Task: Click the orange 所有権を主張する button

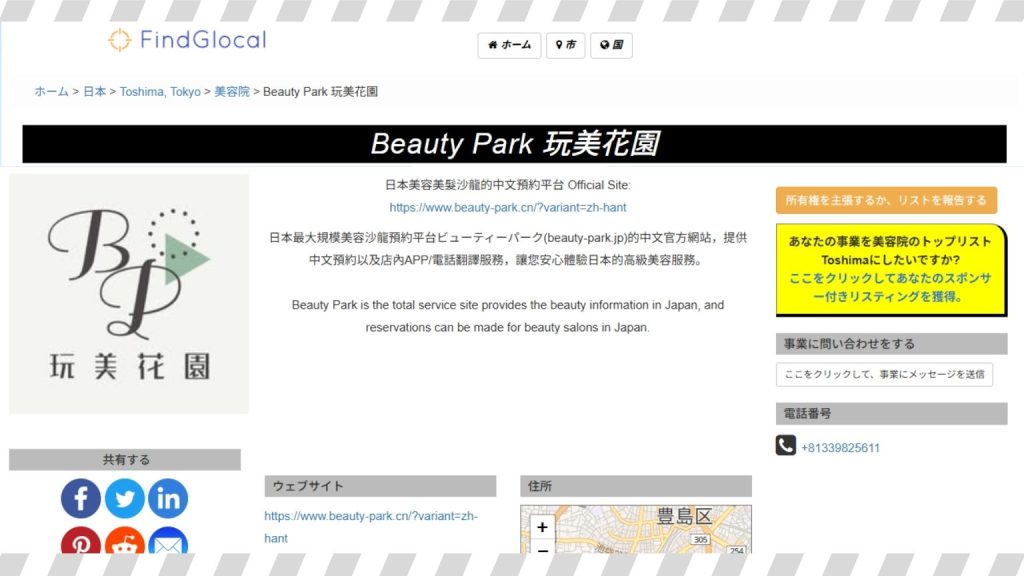Action: [886, 200]
